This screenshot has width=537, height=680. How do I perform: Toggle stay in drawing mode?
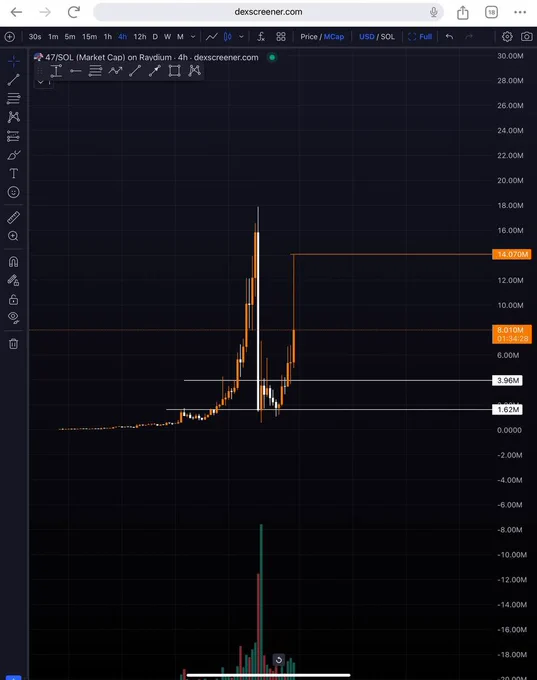coord(13,281)
